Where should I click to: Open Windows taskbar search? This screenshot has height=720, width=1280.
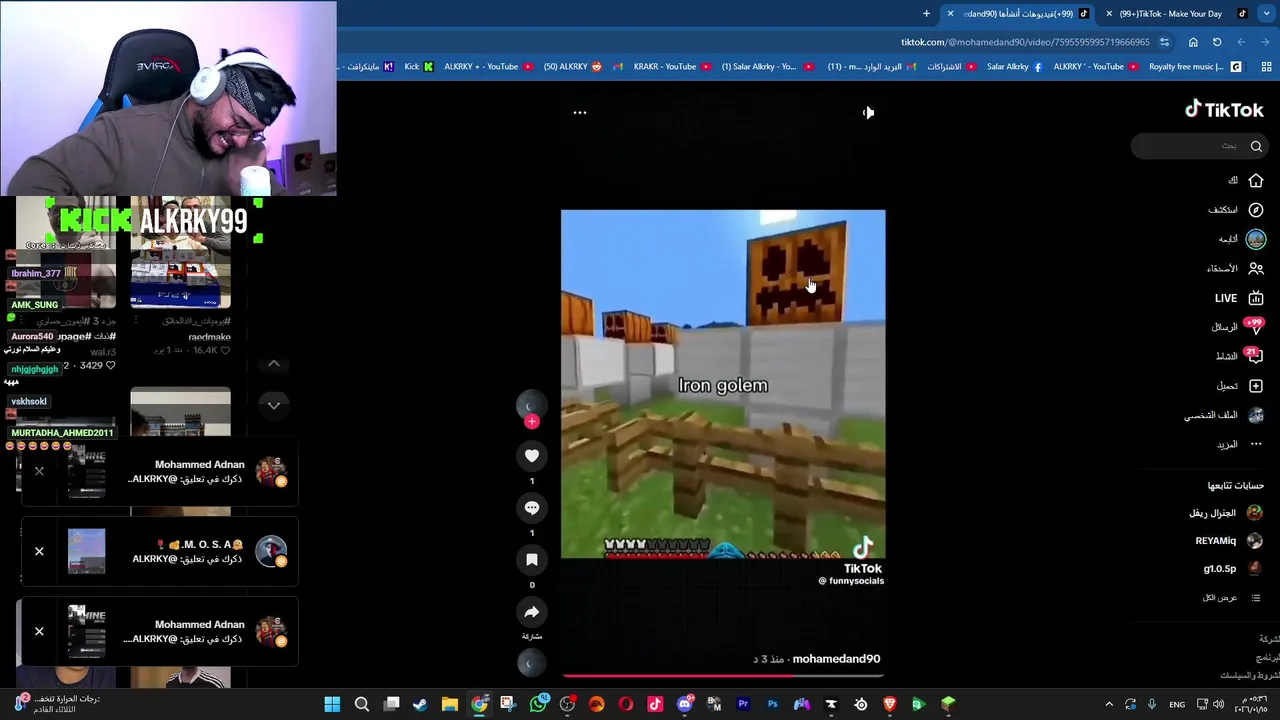tap(362, 705)
